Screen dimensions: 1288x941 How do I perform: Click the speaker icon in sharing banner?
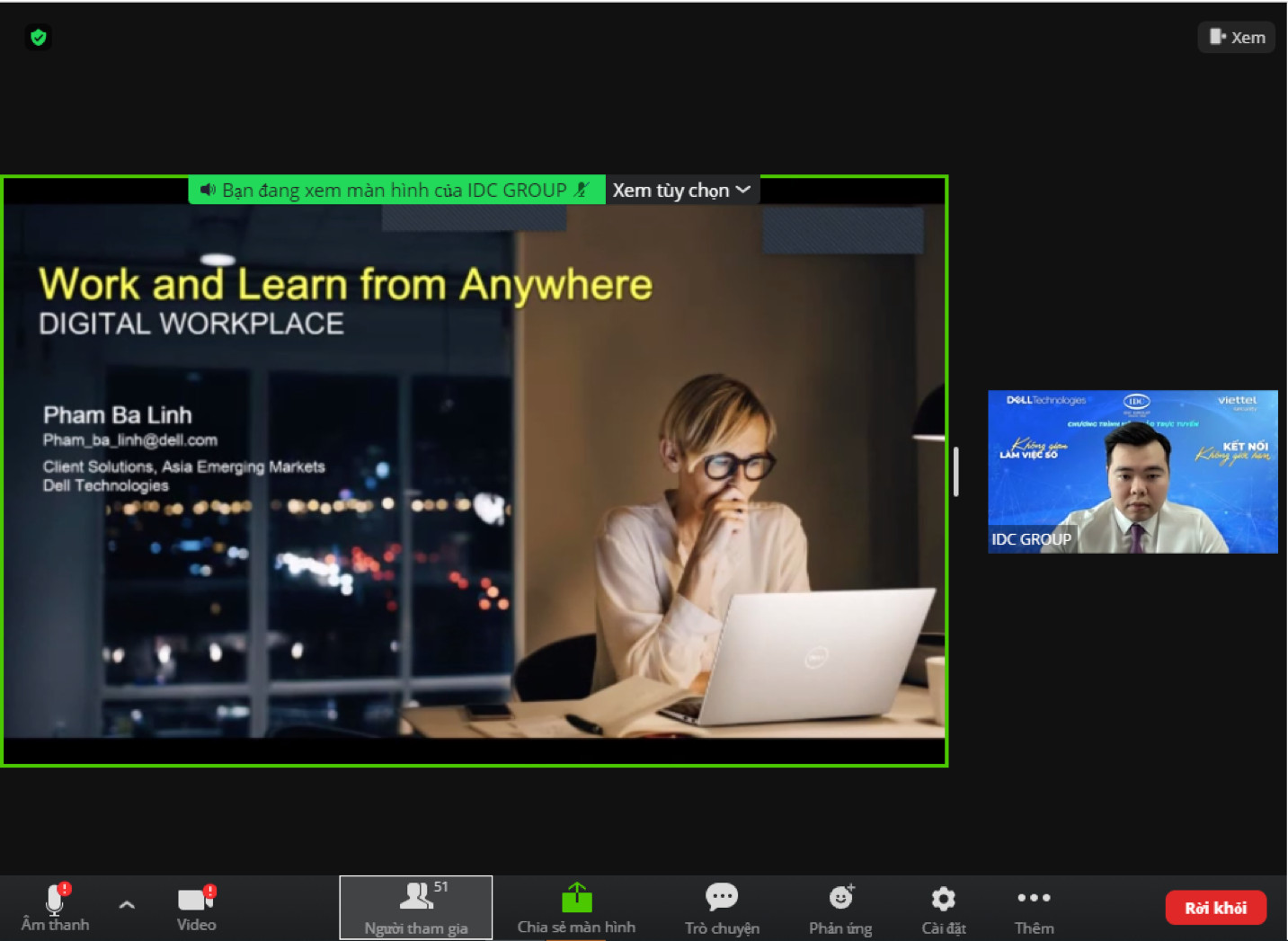(x=208, y=190)
